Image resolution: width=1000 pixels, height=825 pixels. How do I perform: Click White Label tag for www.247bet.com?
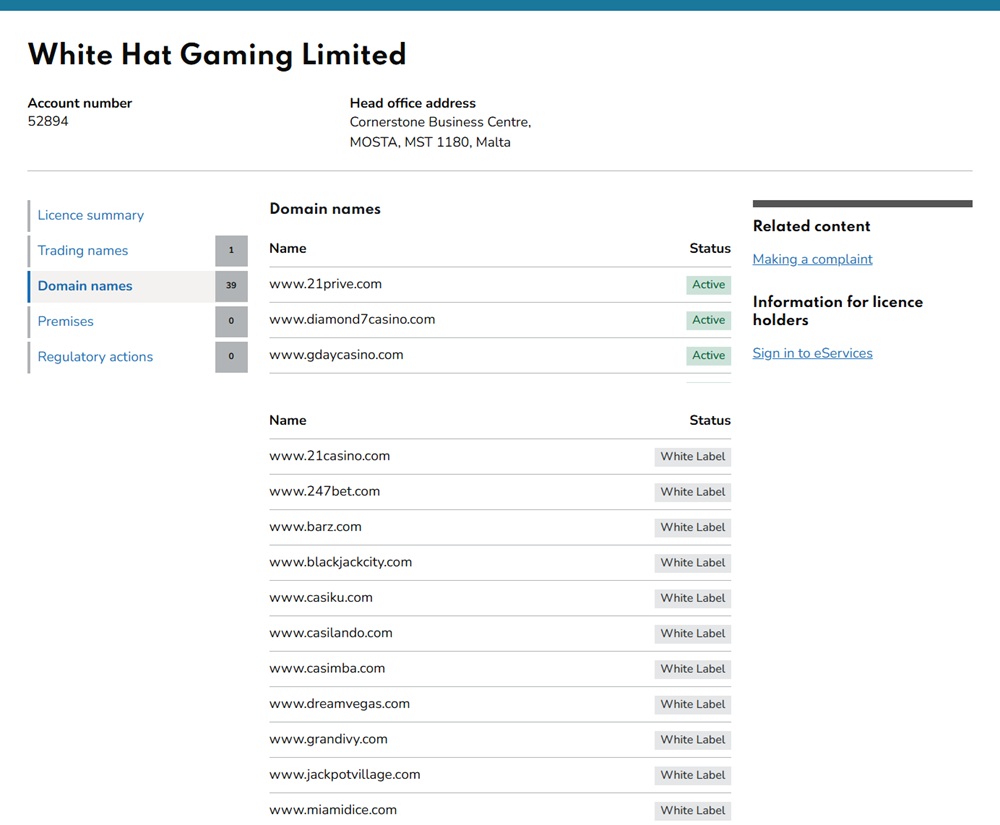pyautogui.click(x=693, y=492)
